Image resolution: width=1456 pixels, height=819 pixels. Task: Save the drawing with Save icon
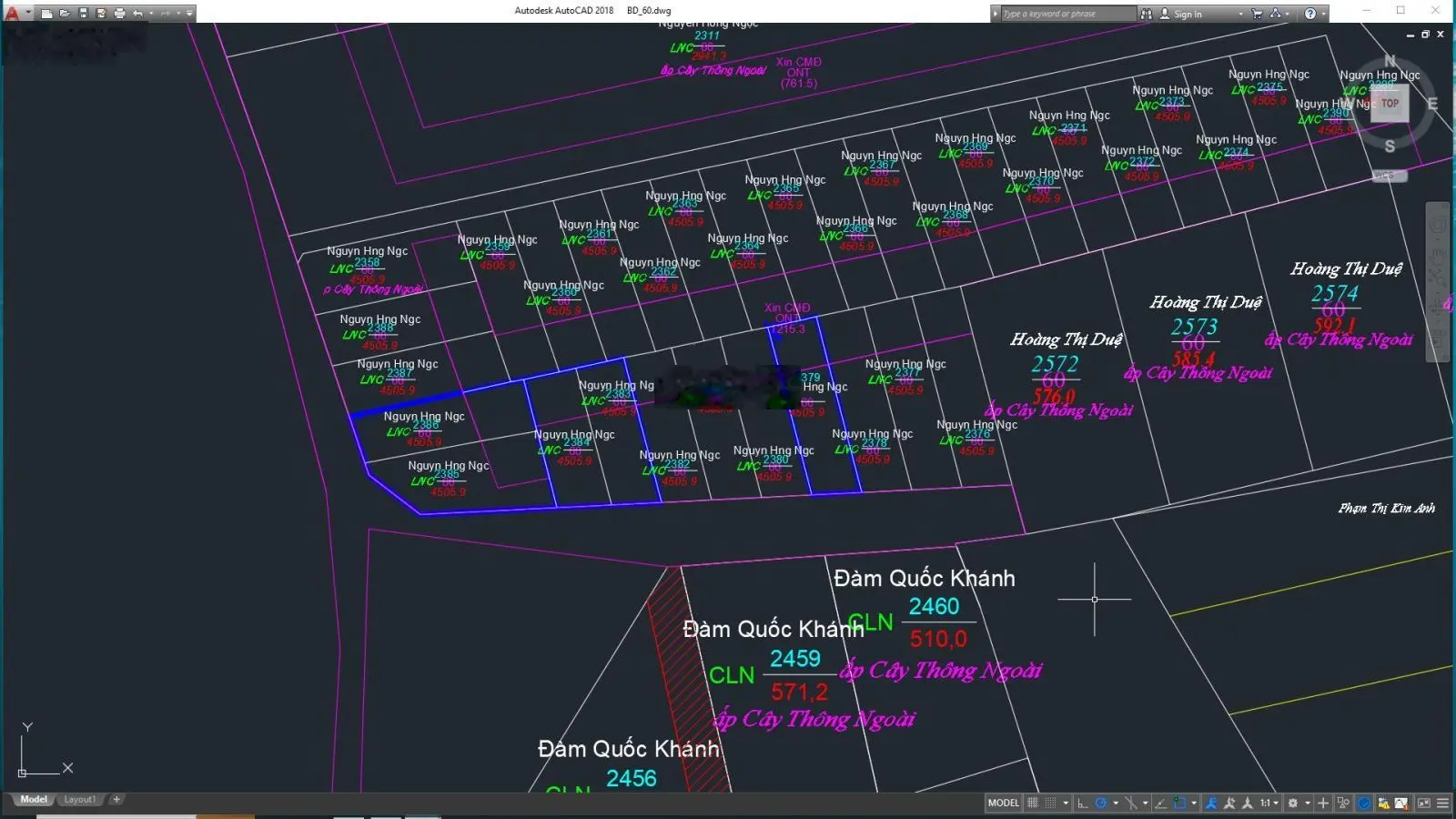point(84,14)
